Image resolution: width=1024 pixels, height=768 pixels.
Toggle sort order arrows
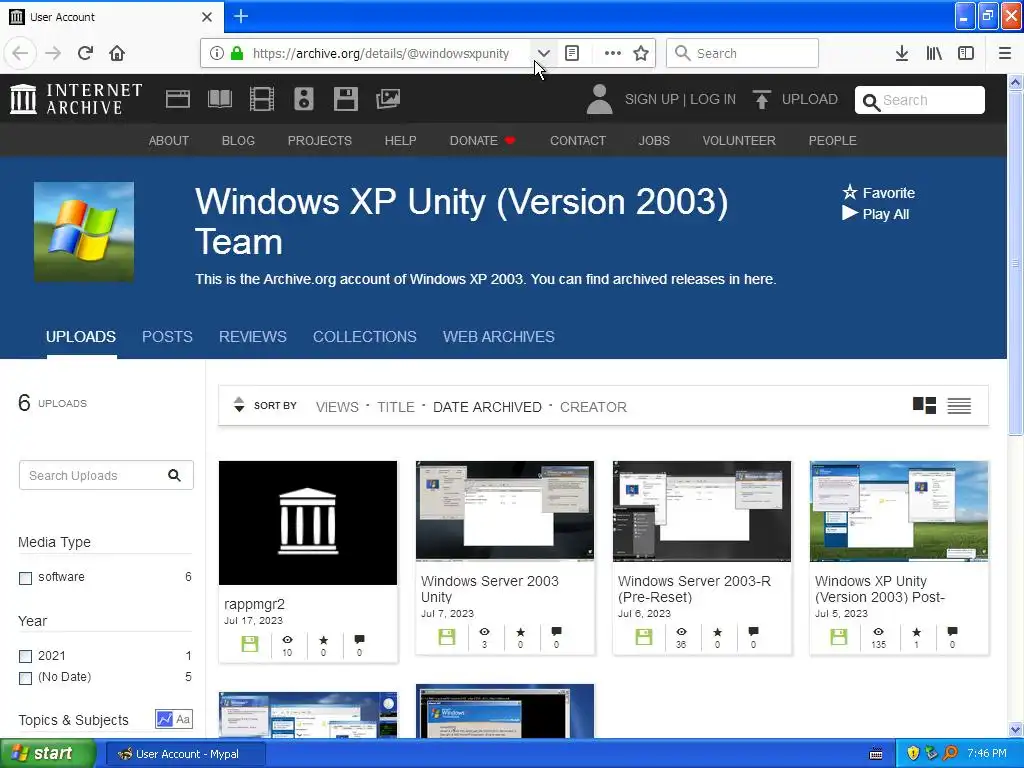(x=239, y=405)
